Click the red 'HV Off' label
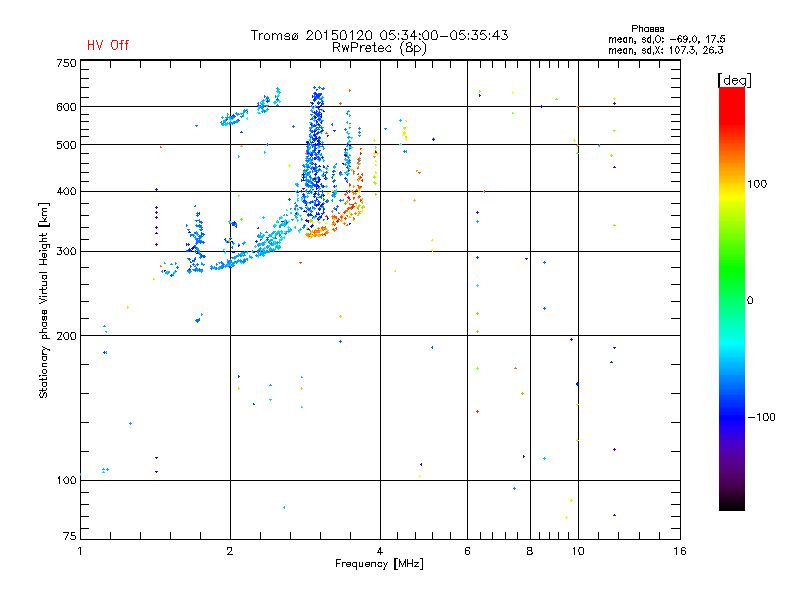 coord(108,45)
